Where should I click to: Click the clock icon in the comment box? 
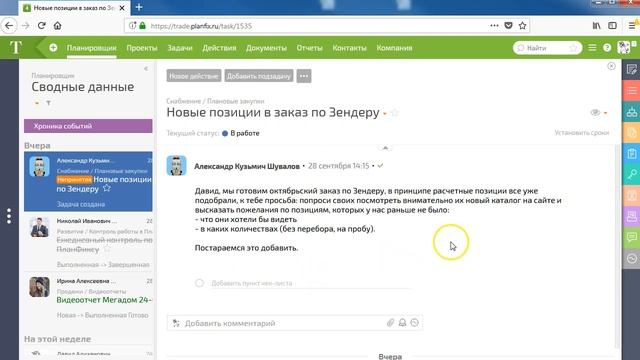(x=415, y=323)
